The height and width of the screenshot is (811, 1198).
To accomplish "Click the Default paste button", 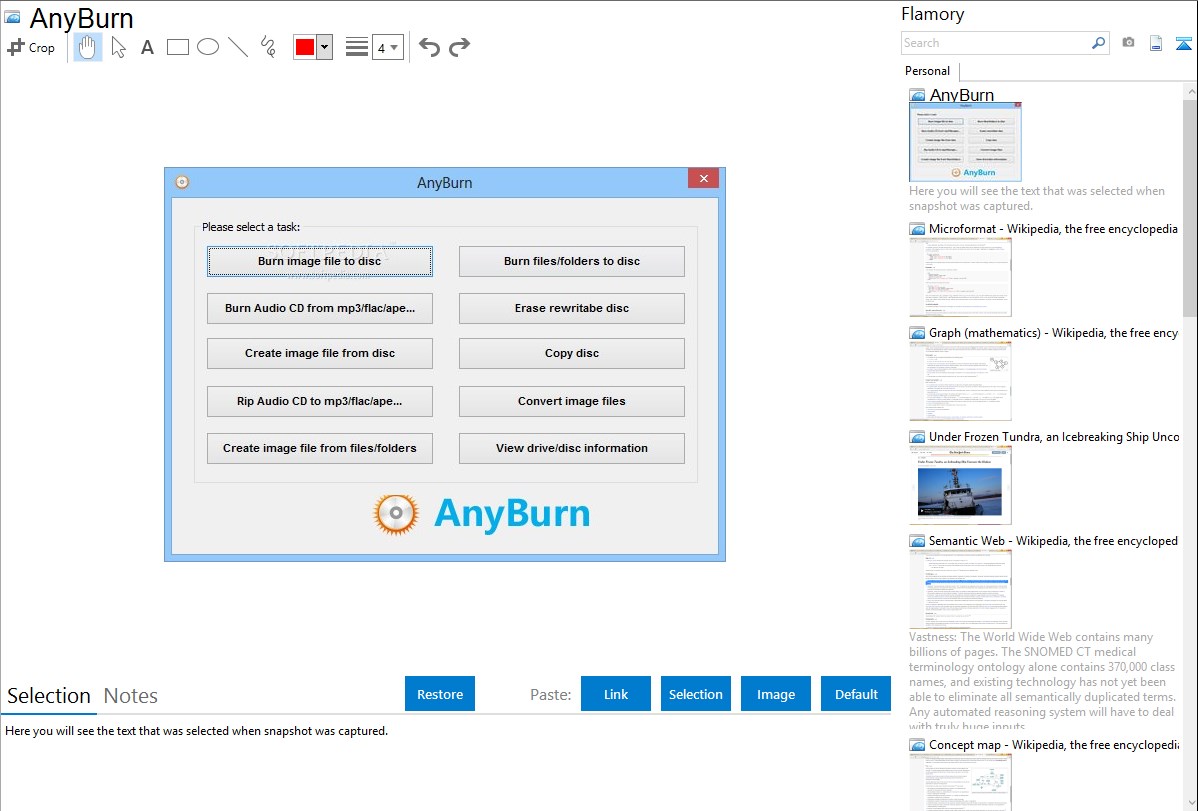I will (x=856, y=694).
